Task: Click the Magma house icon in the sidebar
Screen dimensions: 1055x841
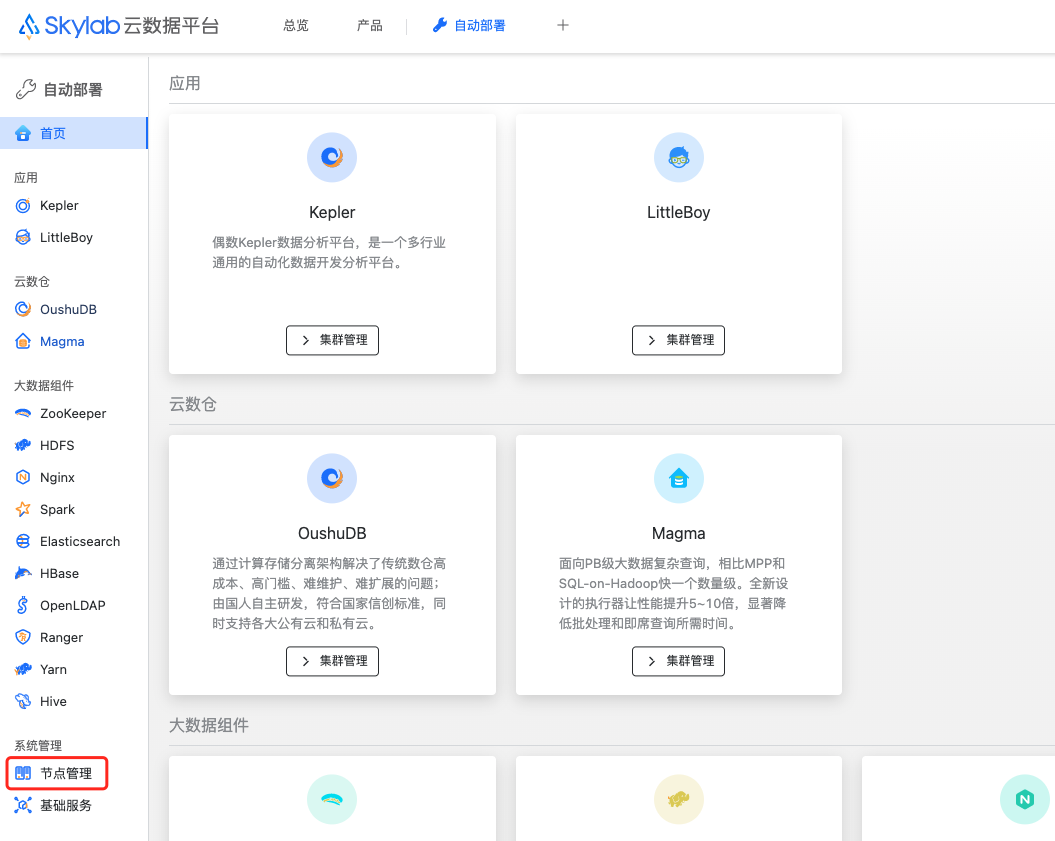Action: [x=23, y=341]
